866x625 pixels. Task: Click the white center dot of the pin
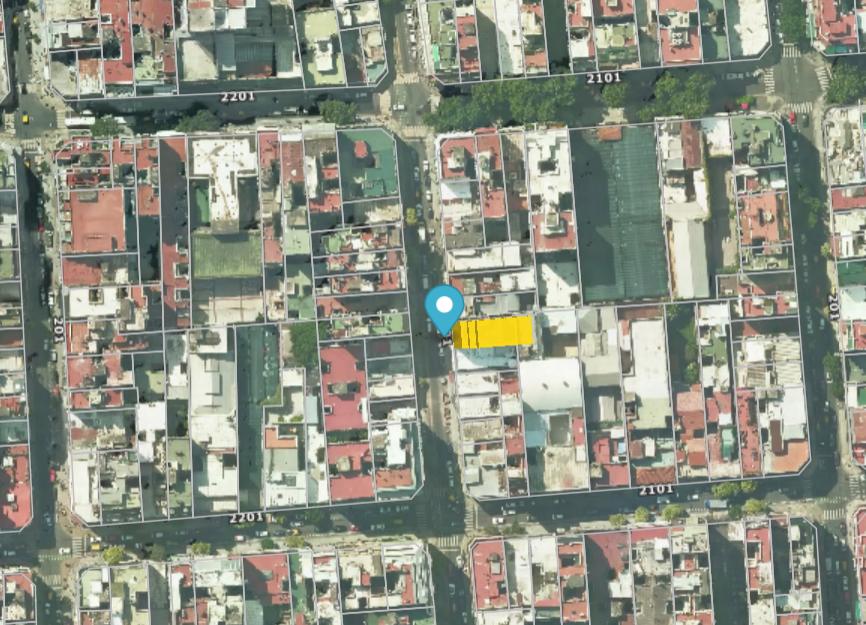coord(444,304)
